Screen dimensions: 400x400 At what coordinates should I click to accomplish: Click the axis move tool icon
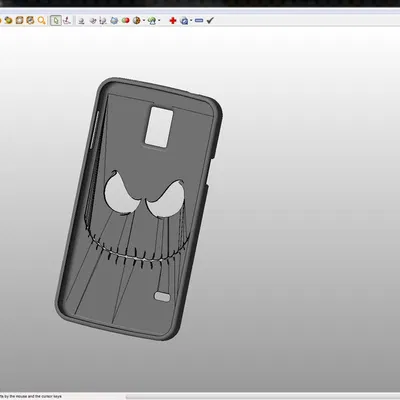point(67,21)
